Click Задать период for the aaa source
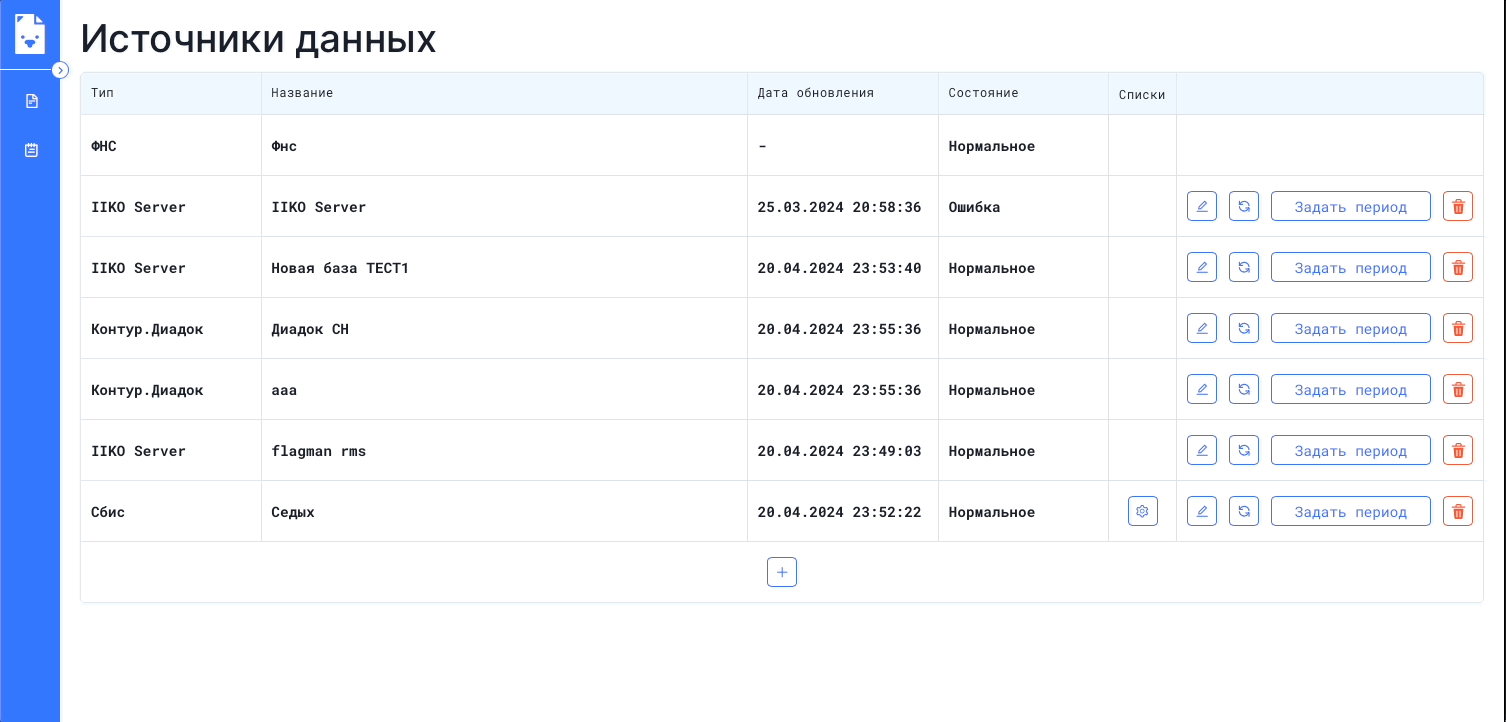Image resolution: width=1506 pixels, height=722 pixels. point(1350,390)
